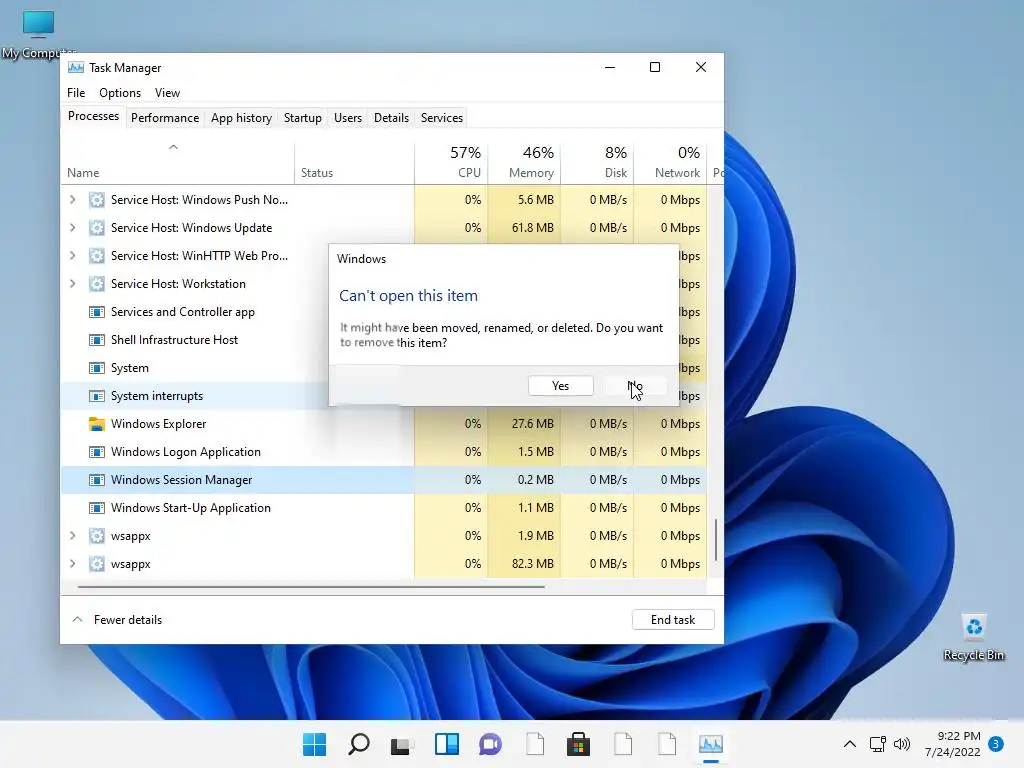The image size is (1024, 768).
Task: Open the network icon in system tray
Action: 878,744
